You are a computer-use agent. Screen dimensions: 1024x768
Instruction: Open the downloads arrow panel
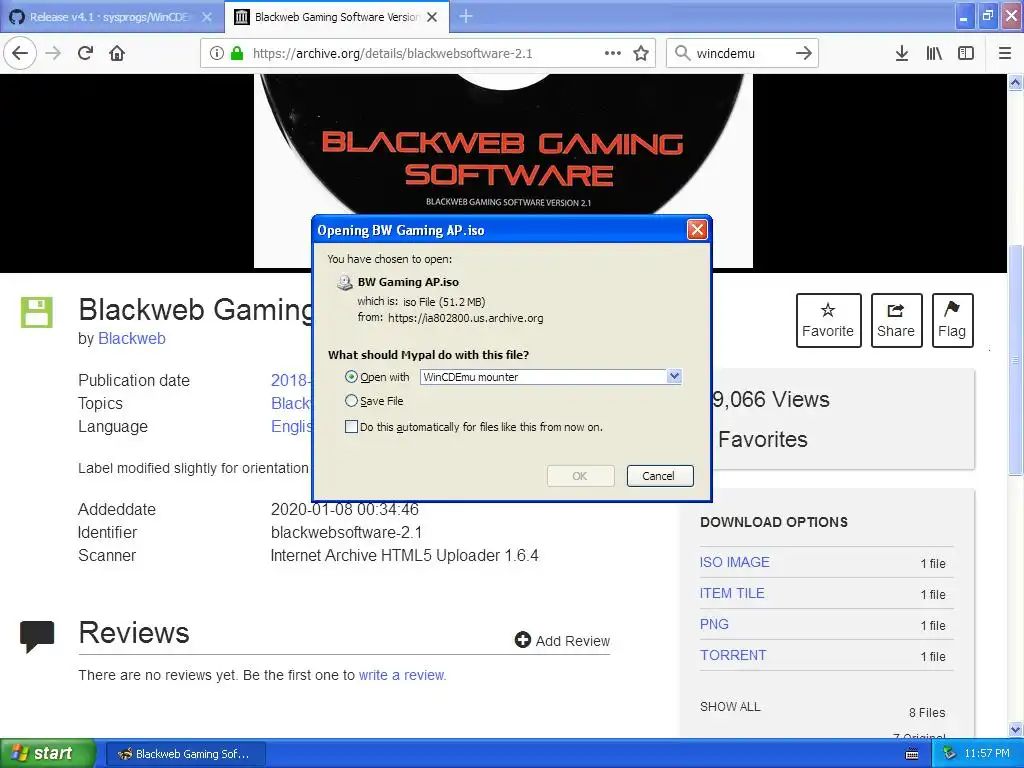[902, 53]
